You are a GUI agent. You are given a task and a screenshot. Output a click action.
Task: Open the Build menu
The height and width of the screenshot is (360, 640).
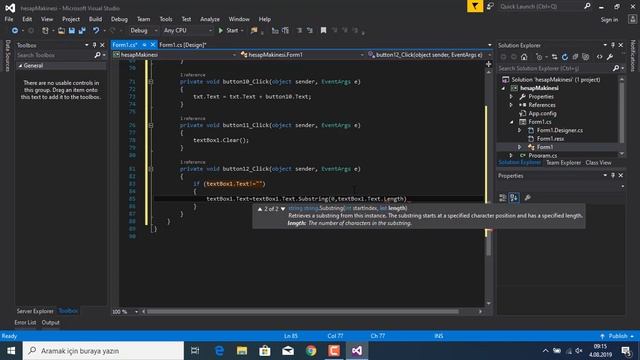[x=95, y=19]
